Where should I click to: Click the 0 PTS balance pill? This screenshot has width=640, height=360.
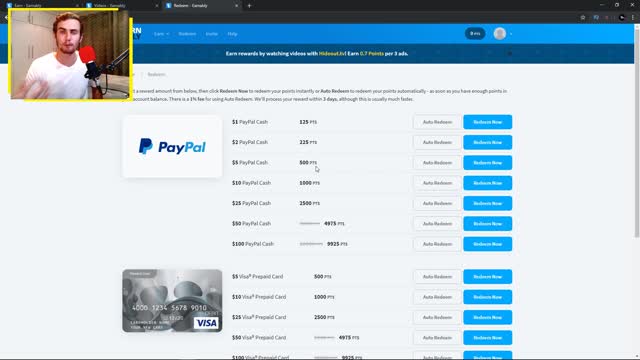[x=475, y=33]
